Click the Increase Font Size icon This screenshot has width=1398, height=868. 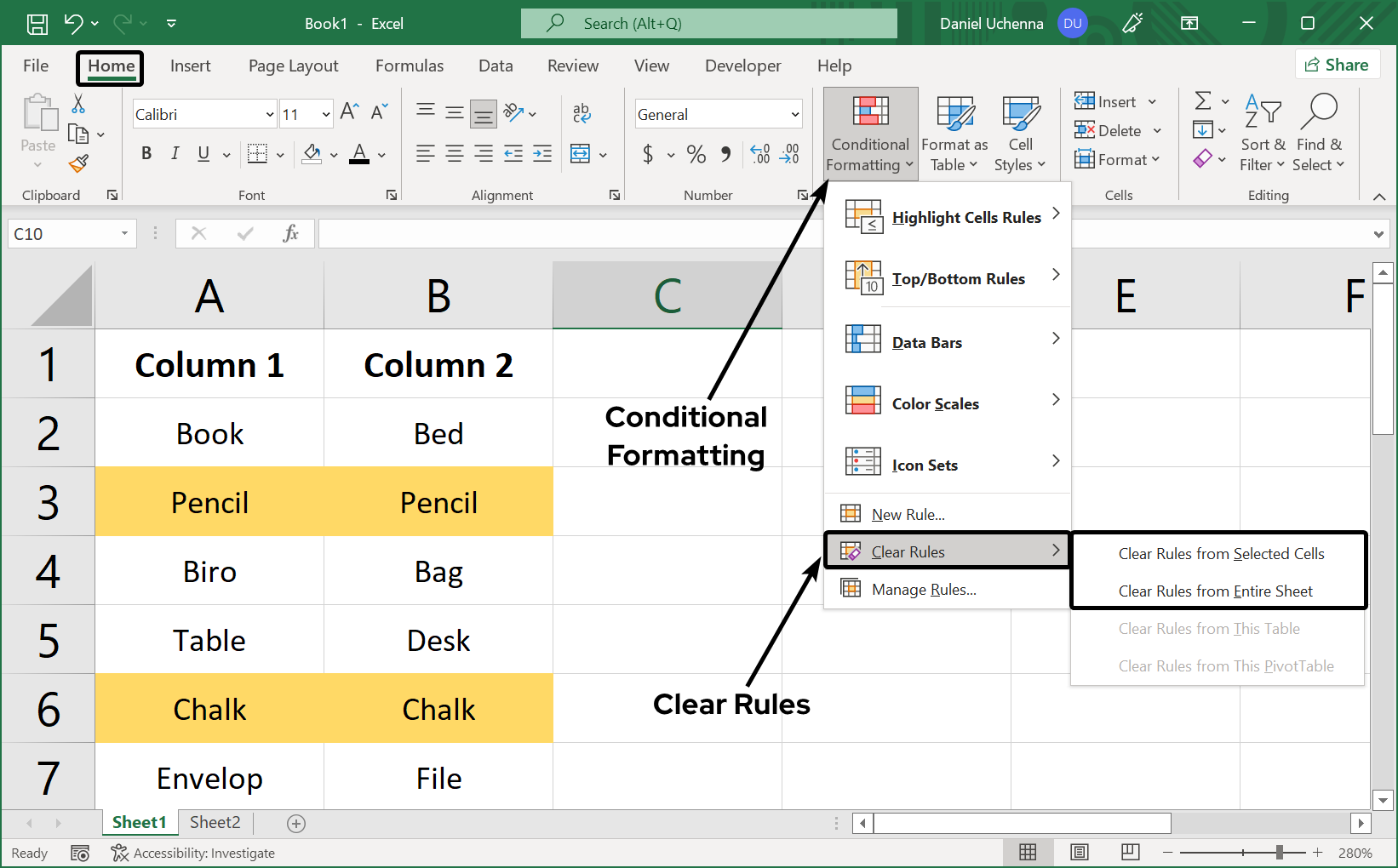[349, 112]
